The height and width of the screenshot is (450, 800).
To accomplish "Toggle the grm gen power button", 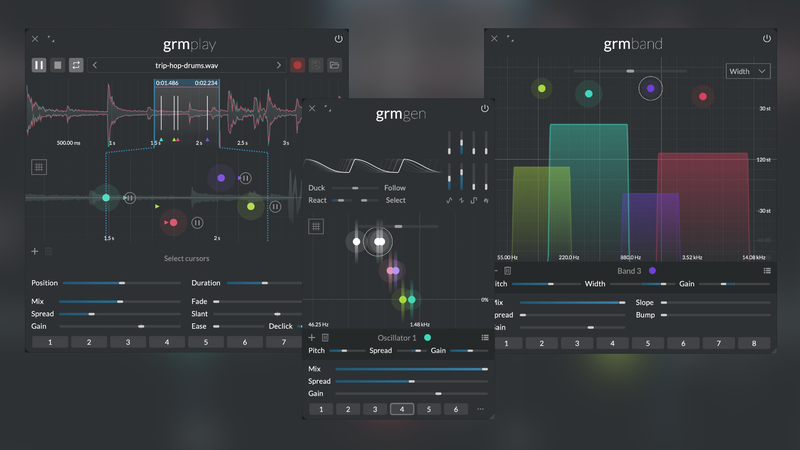I will tap(485, 108).
